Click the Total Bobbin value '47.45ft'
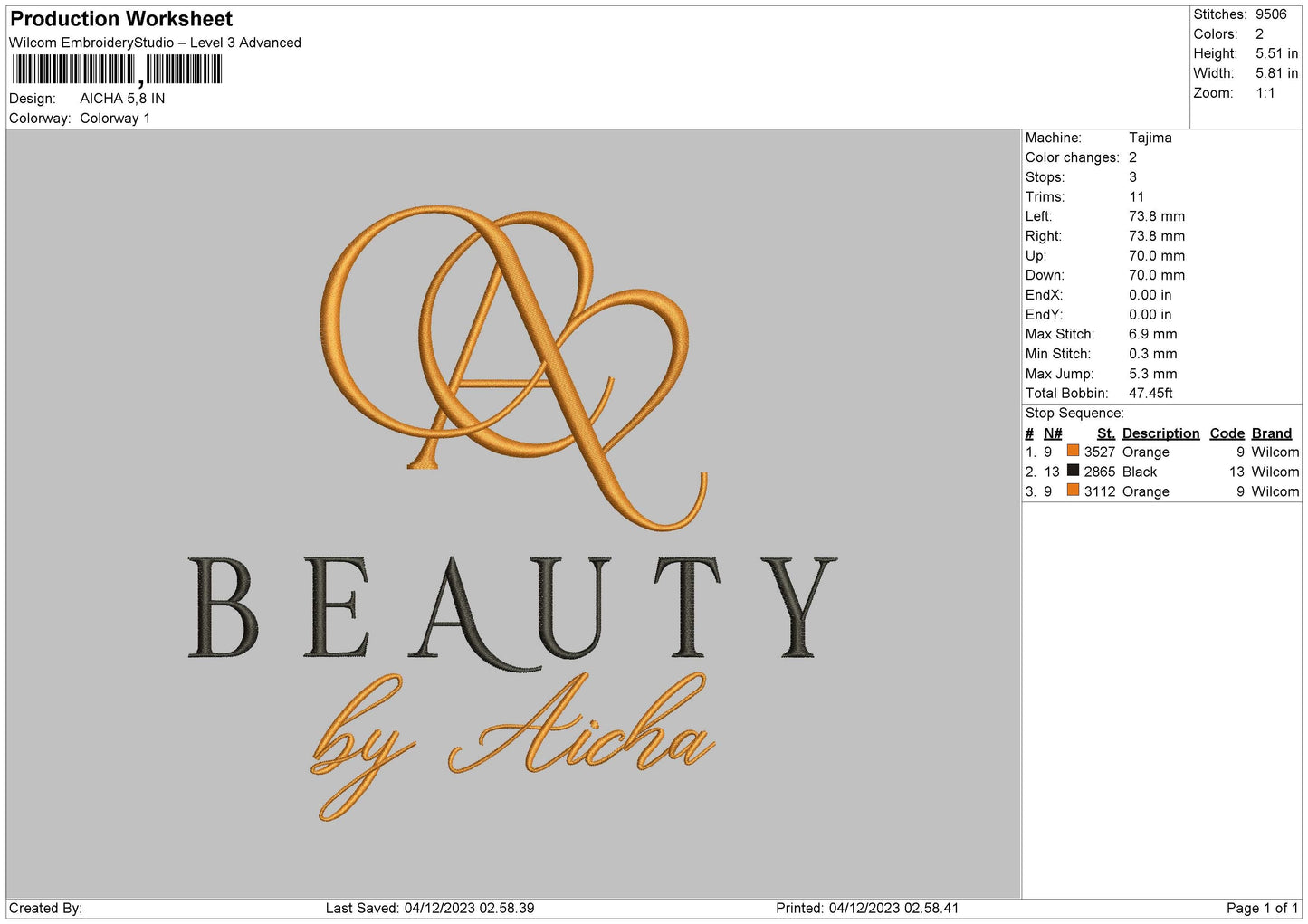 (x=1150, y=393)
